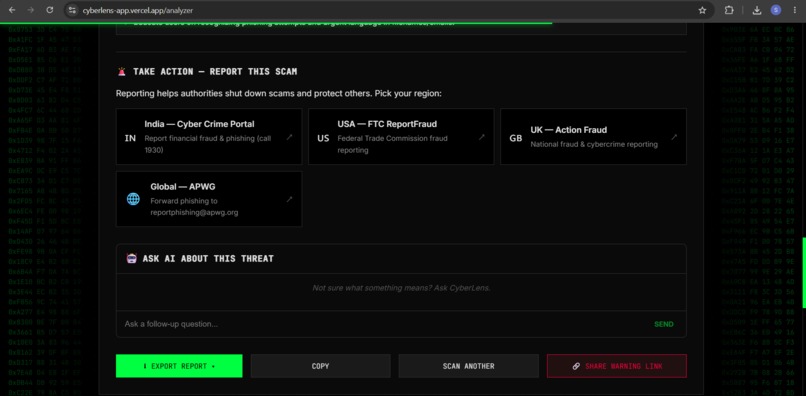Click 'TAKE ACTION — REPORT THIS SCAM' heading
The height and width of the screenshot is (396, 806).
point(215,71)
